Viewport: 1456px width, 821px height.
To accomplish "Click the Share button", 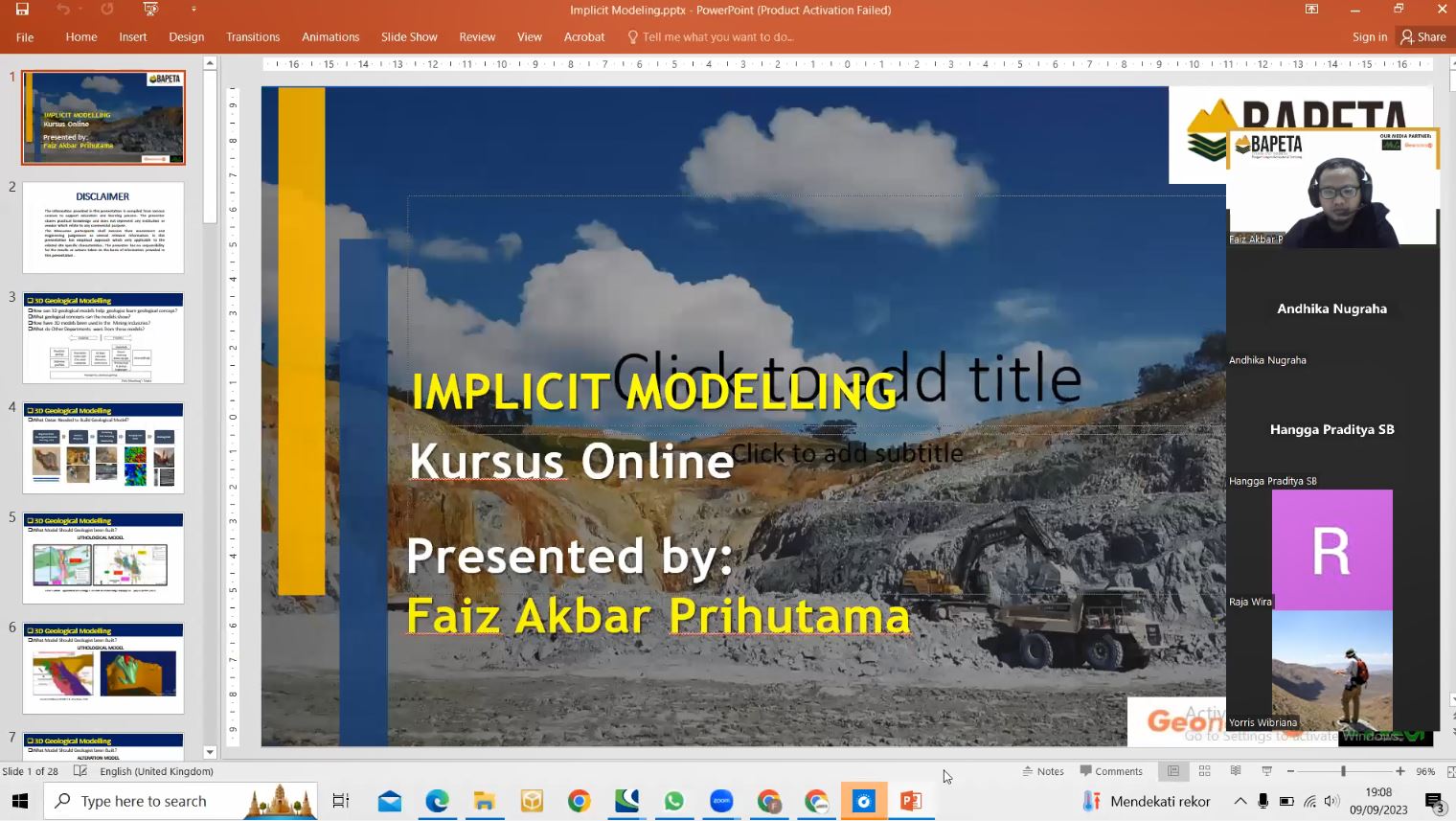I will (1423, 37).
